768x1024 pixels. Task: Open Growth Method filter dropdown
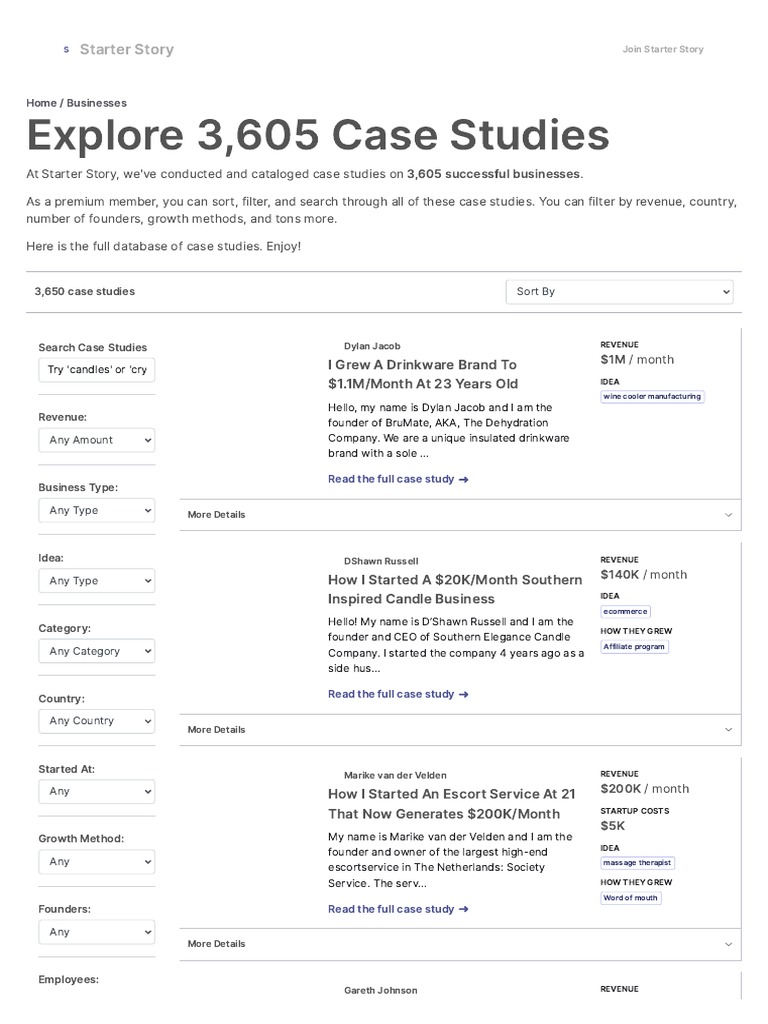[97, 861]
